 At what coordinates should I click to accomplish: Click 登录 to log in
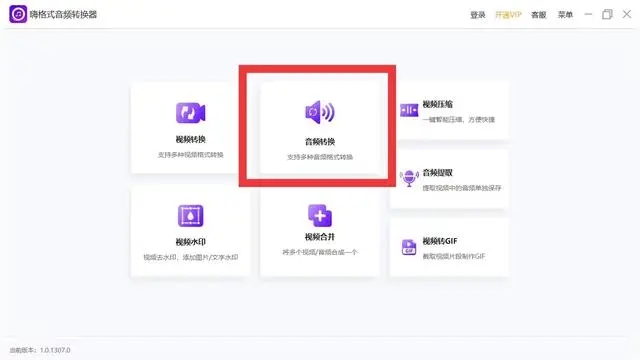coord(478,15)
